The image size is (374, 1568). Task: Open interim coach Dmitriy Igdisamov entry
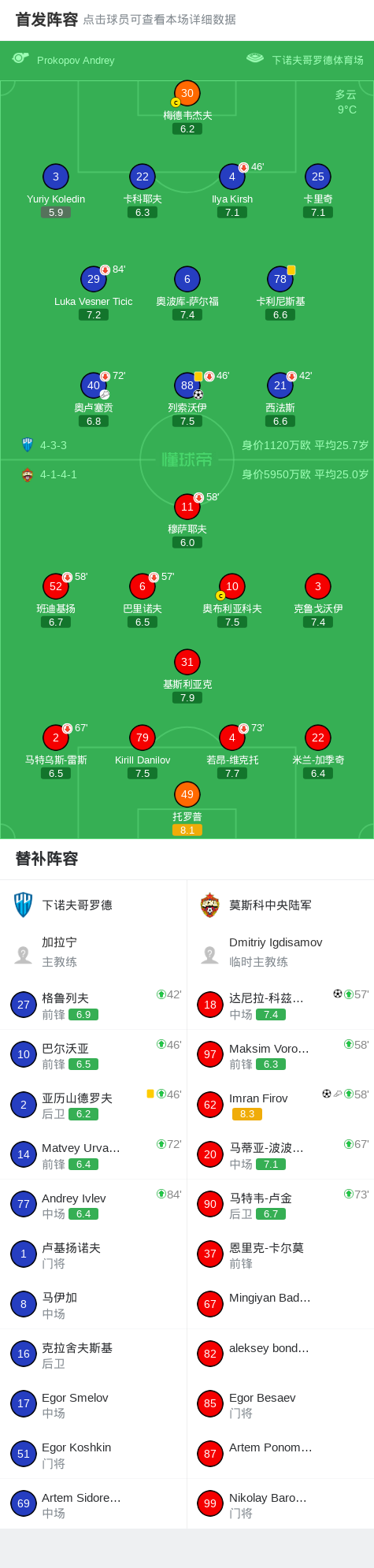click(280, 952)
